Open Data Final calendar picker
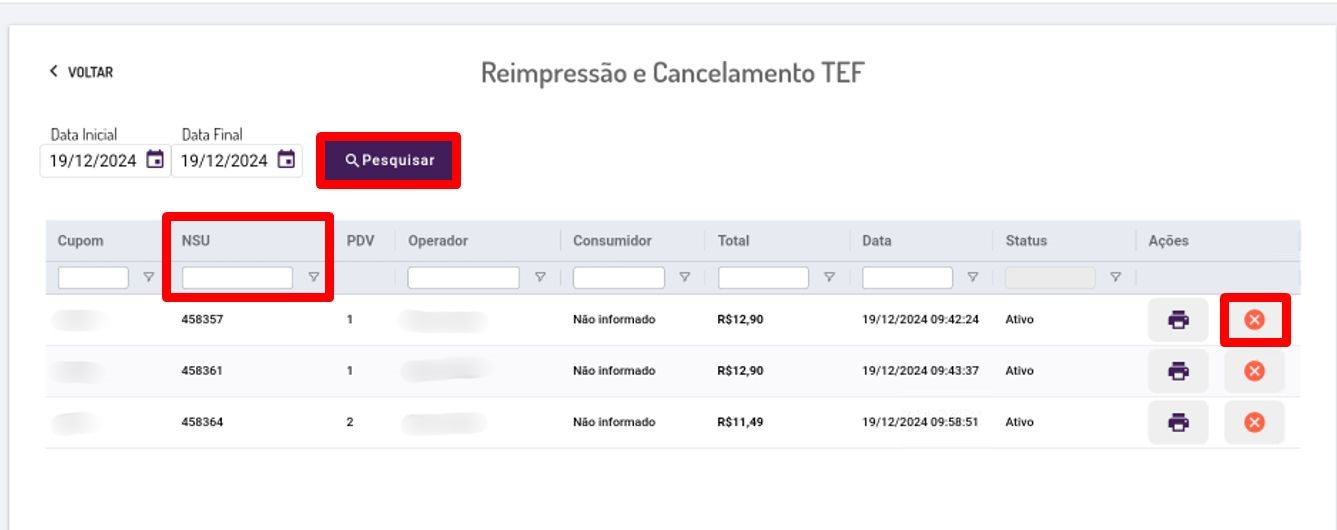Viewport: 1337px width, 530px height. [287, 160]
